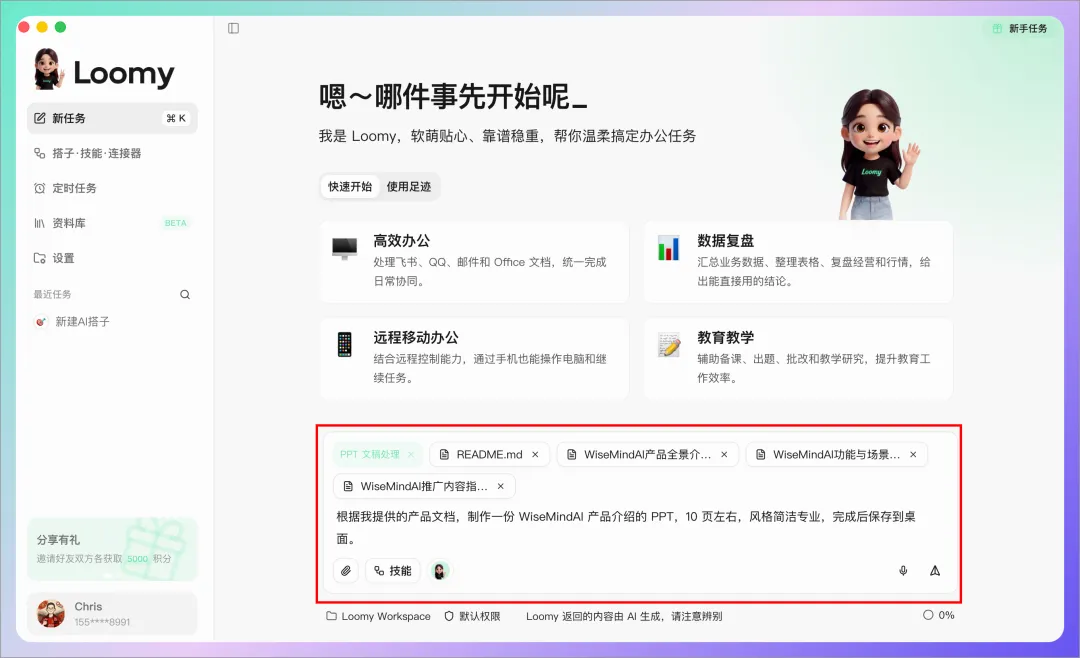Viewport: 1080px width, 658px height.
Task: Click the 新任务 compose icon
Action: (x=40, y=119)
